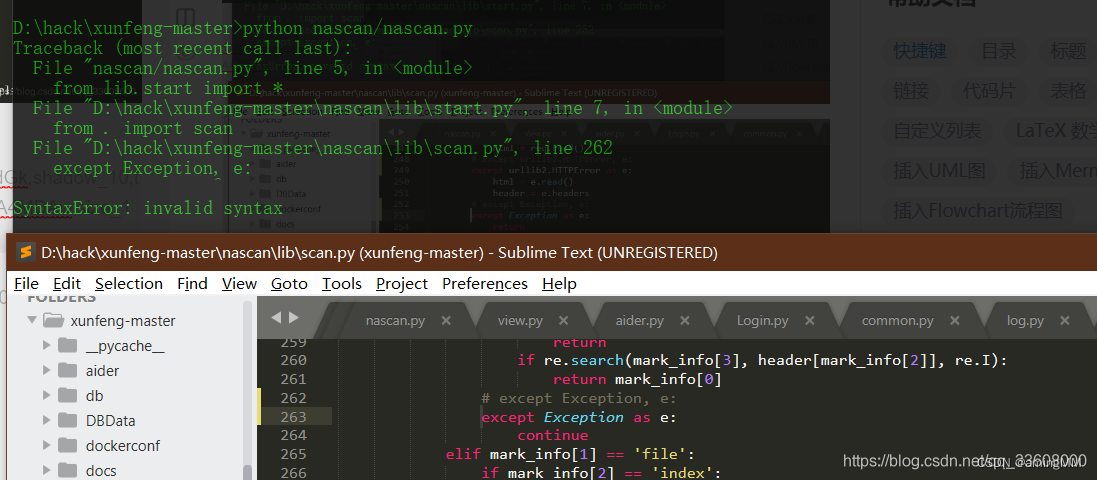Open the Find menu
Screen dimensions: 1097x480
[x=192, y=283]
